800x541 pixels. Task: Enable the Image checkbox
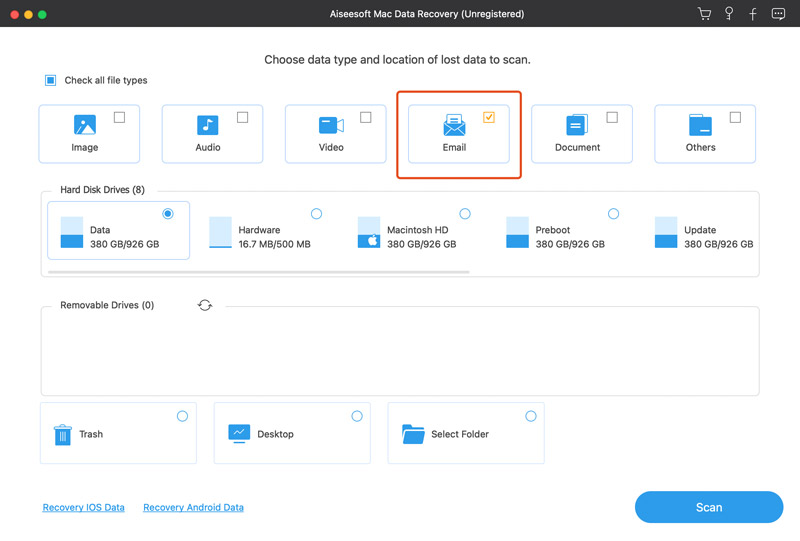tap(119, 117)
